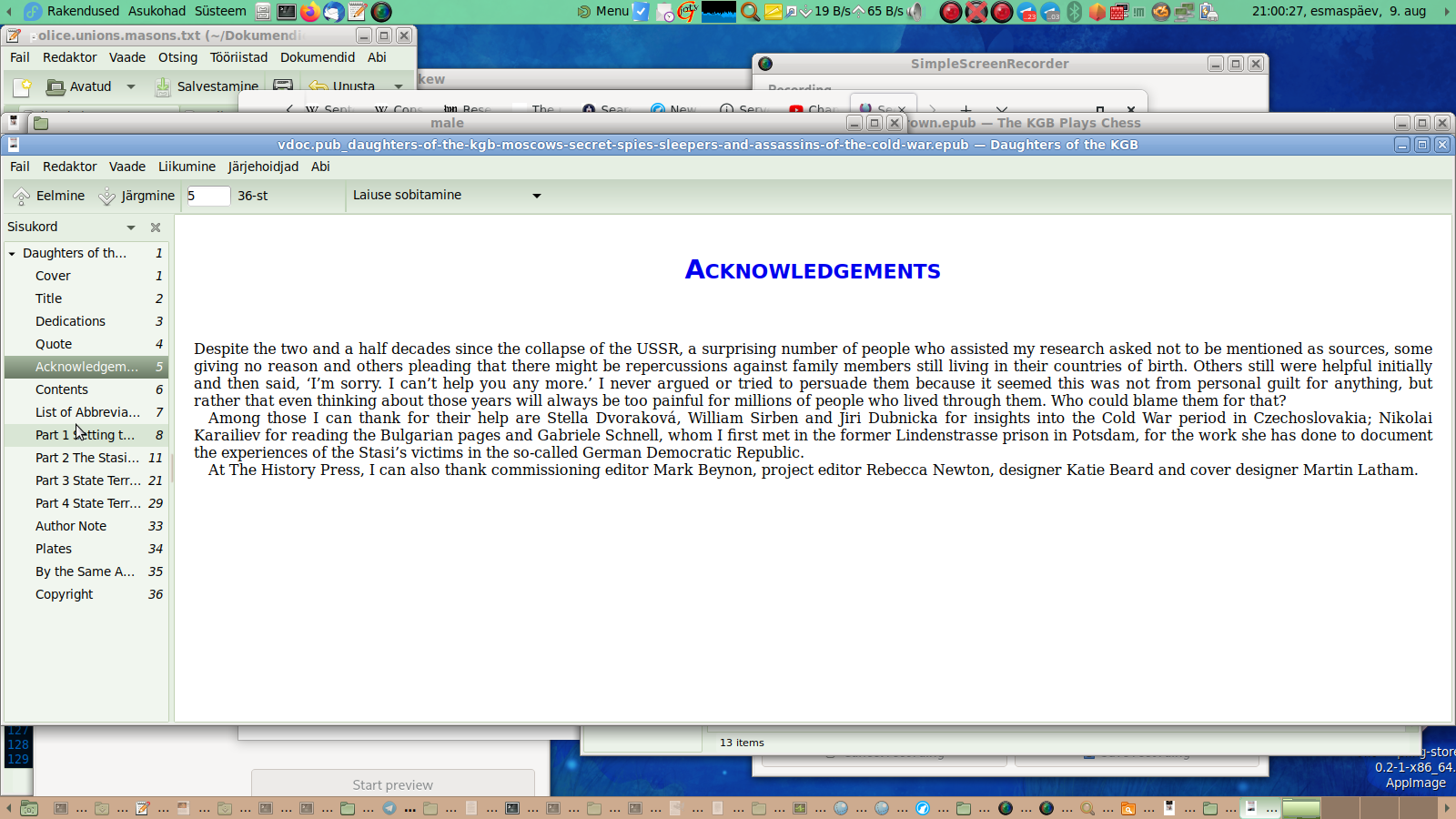Go to previous page with Eelmine arrow

(x=49, y=196)
